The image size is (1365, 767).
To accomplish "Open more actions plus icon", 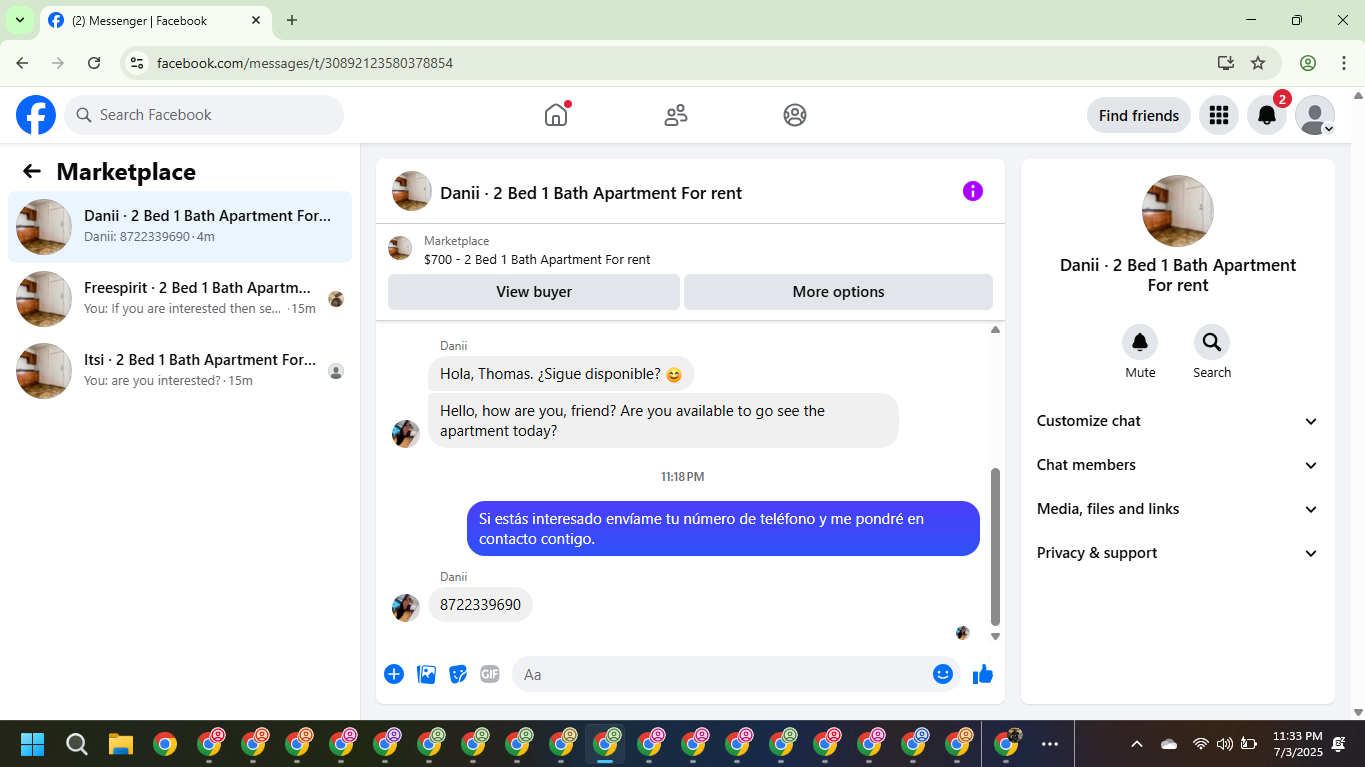I will pyautogui.click(x=394, y=674).
